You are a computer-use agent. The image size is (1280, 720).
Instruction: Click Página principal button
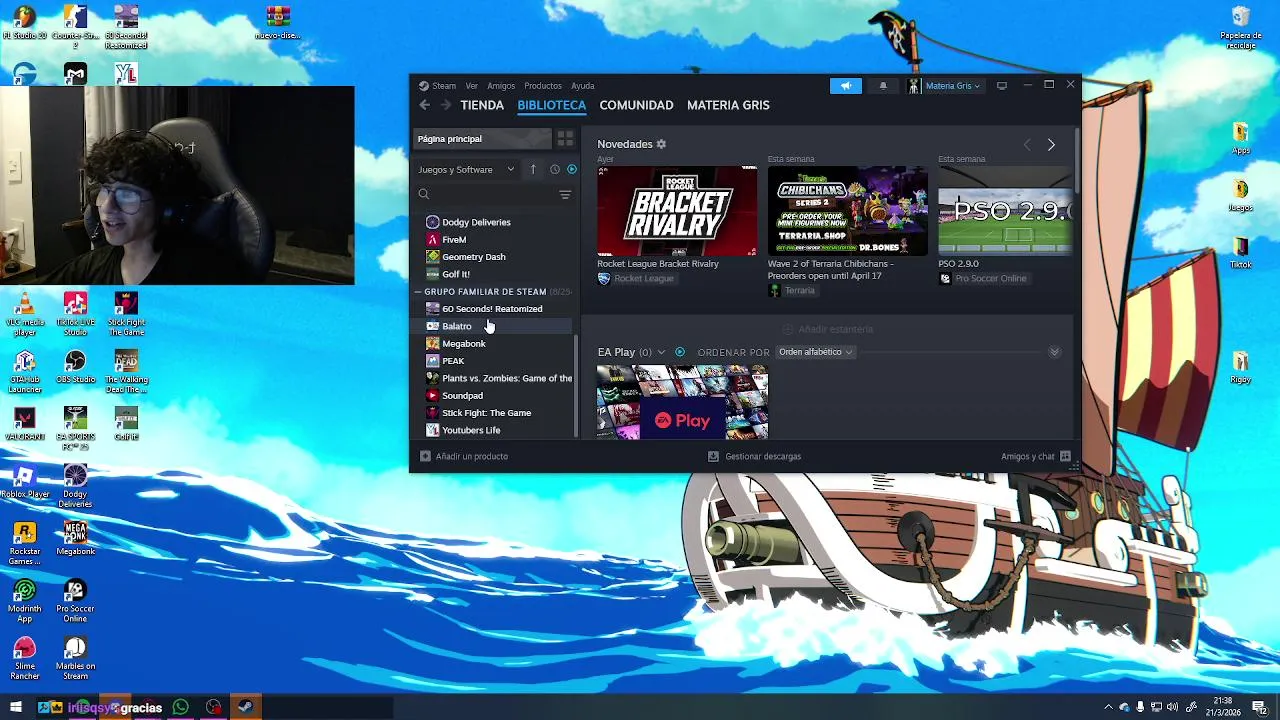[482, 139]
